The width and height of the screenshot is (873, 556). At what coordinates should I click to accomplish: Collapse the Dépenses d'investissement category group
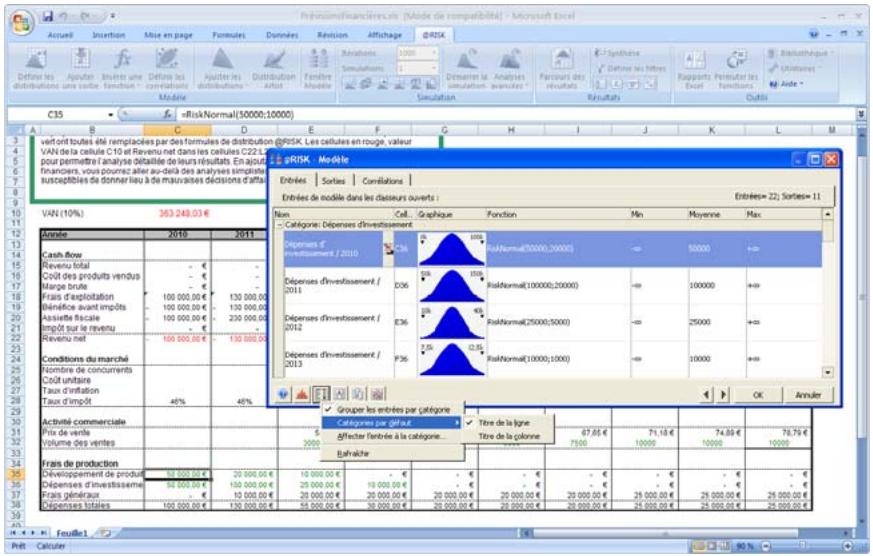(x=278, y=225)
